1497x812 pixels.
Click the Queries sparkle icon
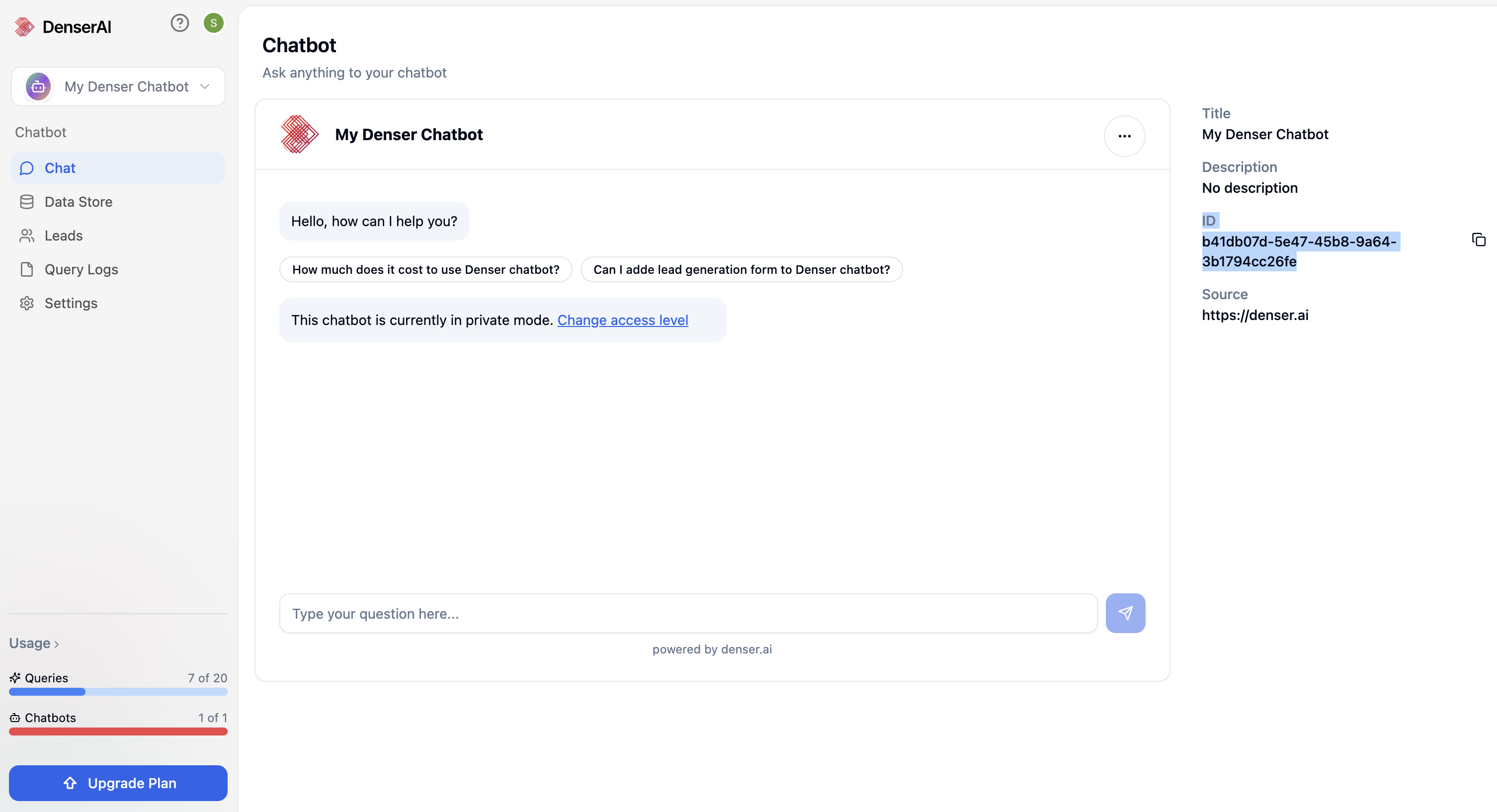coord(15,678)
